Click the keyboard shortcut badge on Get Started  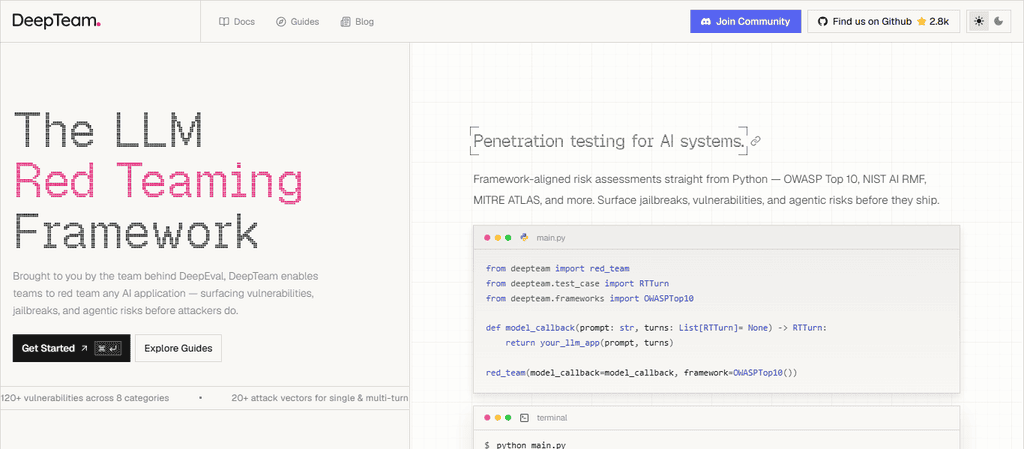108,348
